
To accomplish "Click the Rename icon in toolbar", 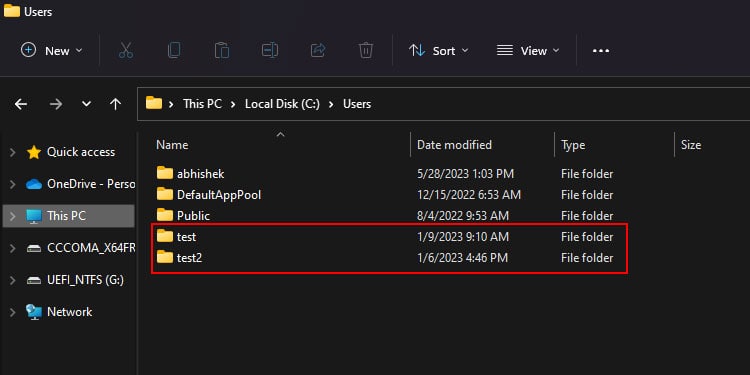I will [270, 50].
